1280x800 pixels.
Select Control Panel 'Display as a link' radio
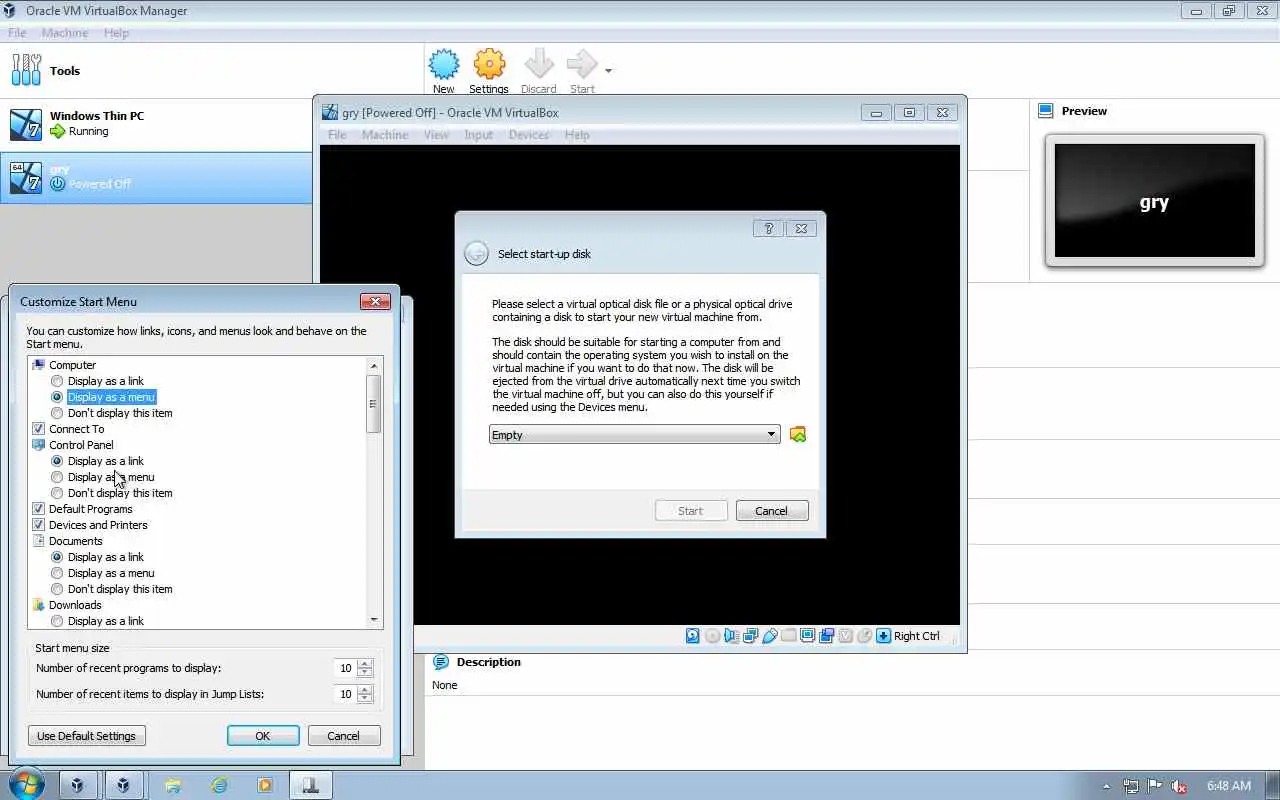coord(57,461)
